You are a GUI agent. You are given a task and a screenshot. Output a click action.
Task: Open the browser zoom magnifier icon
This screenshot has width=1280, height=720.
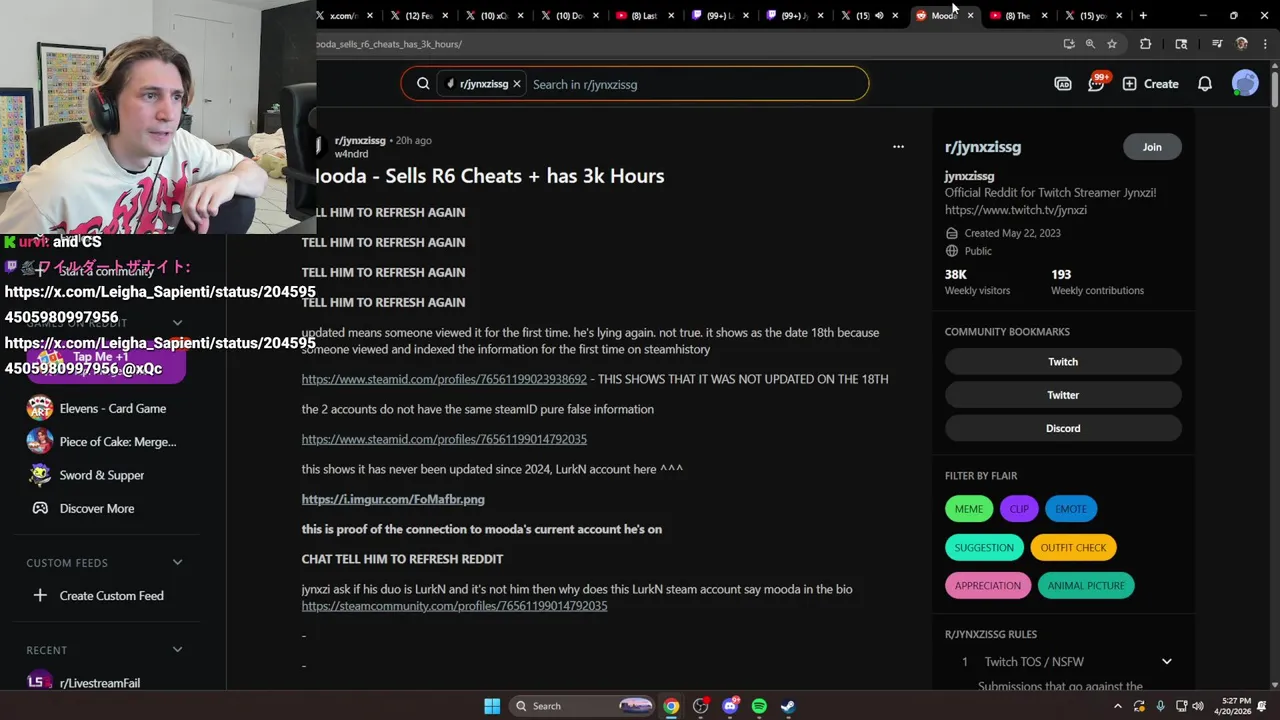click(x=1090, y=44)
